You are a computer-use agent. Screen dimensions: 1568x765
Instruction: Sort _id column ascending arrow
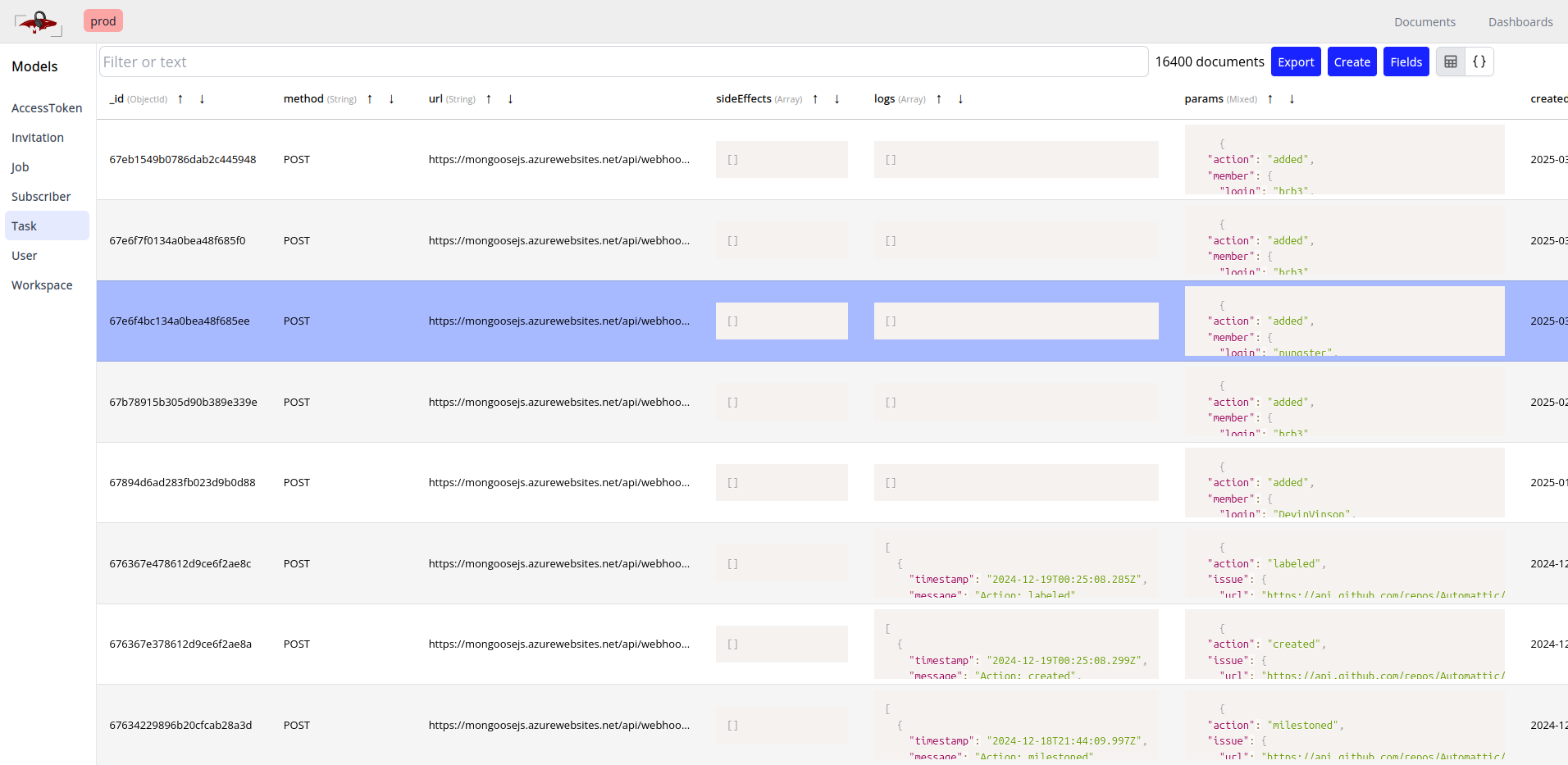pyautogui.click(x=180, y=99)
